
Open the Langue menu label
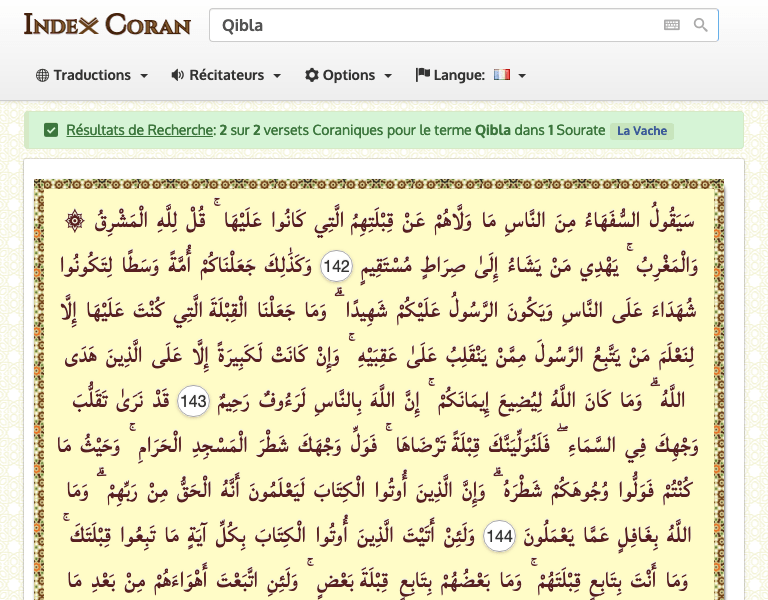[x=459, y=75]
